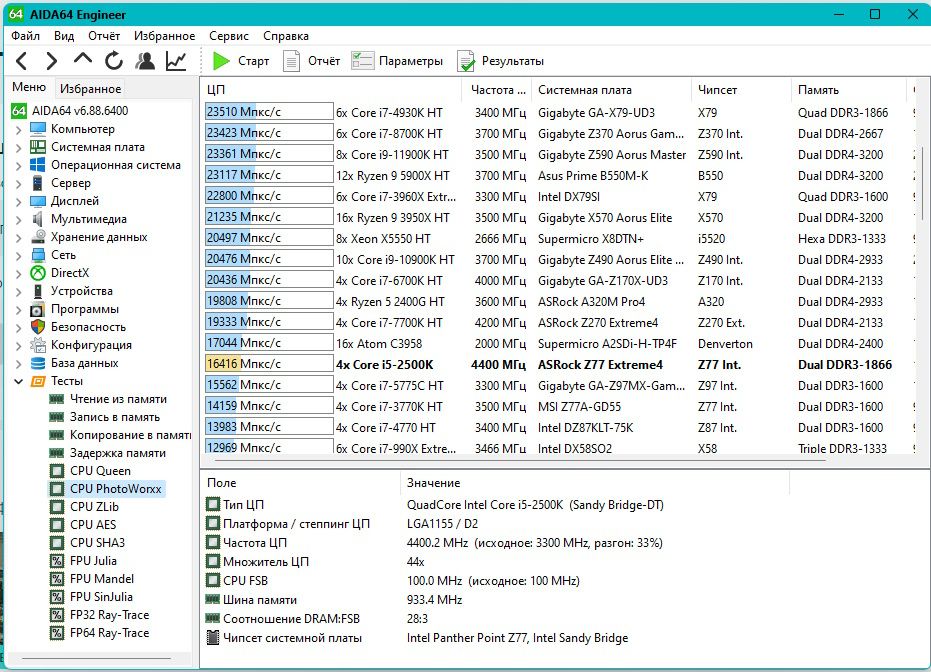Click the Отчёт toolbar button

tap(311, 61)
